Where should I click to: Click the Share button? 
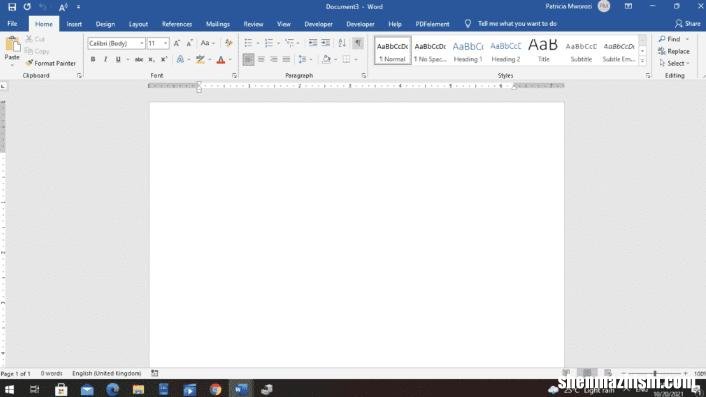pos(688,24)
